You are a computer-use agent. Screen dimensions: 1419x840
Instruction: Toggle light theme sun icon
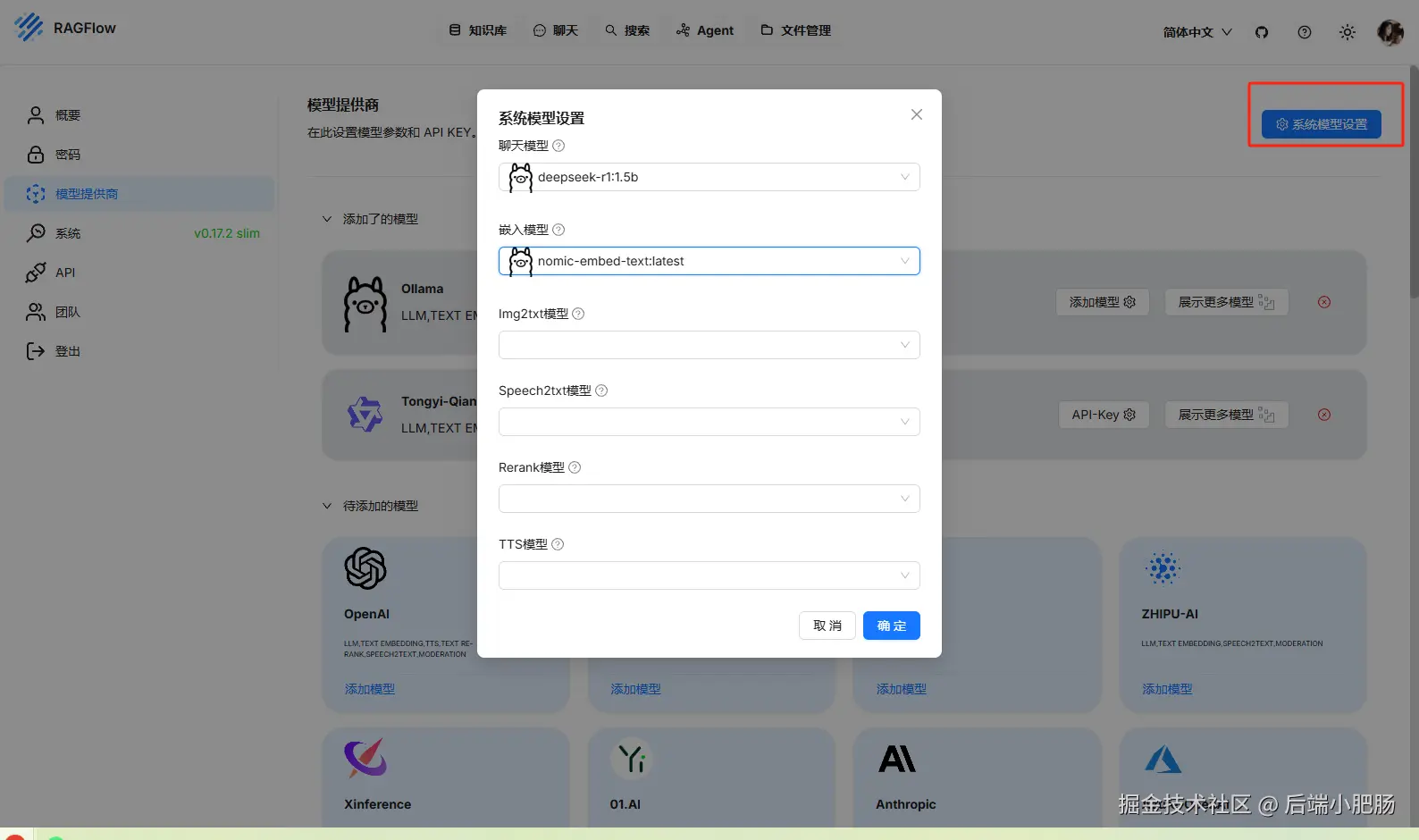coord(1348,32)
